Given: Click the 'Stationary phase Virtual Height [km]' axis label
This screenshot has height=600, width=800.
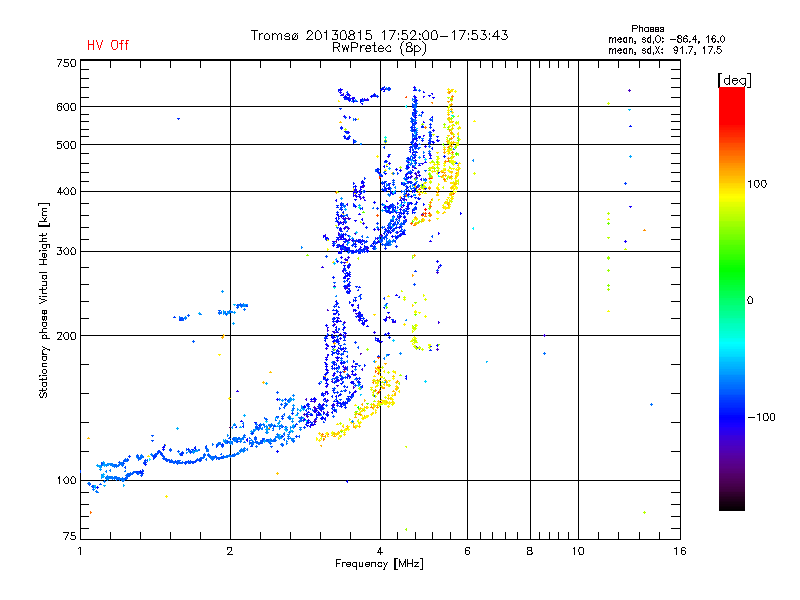Looking at the screenshot, I should point(44,300).
